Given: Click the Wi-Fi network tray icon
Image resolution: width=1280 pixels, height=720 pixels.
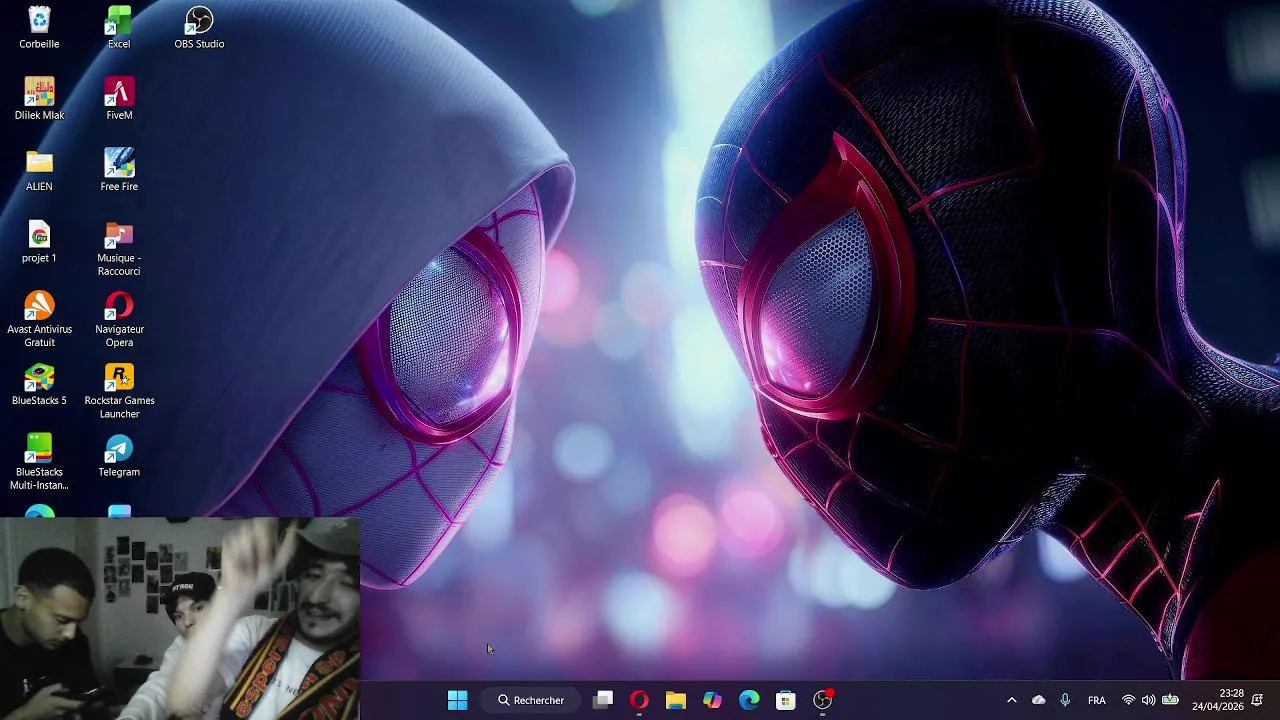Looking at the screenshot, I should (x=1128, y=700).
